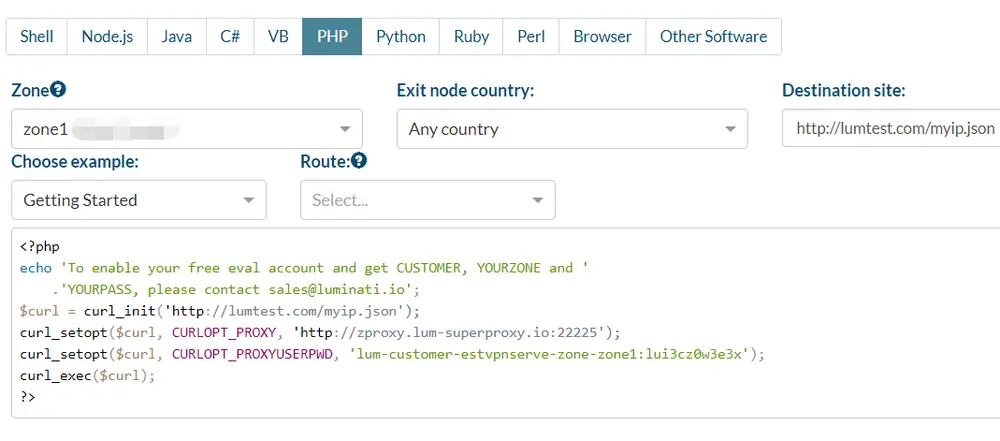Open the Choose example Getting Started dropdown

139,200
